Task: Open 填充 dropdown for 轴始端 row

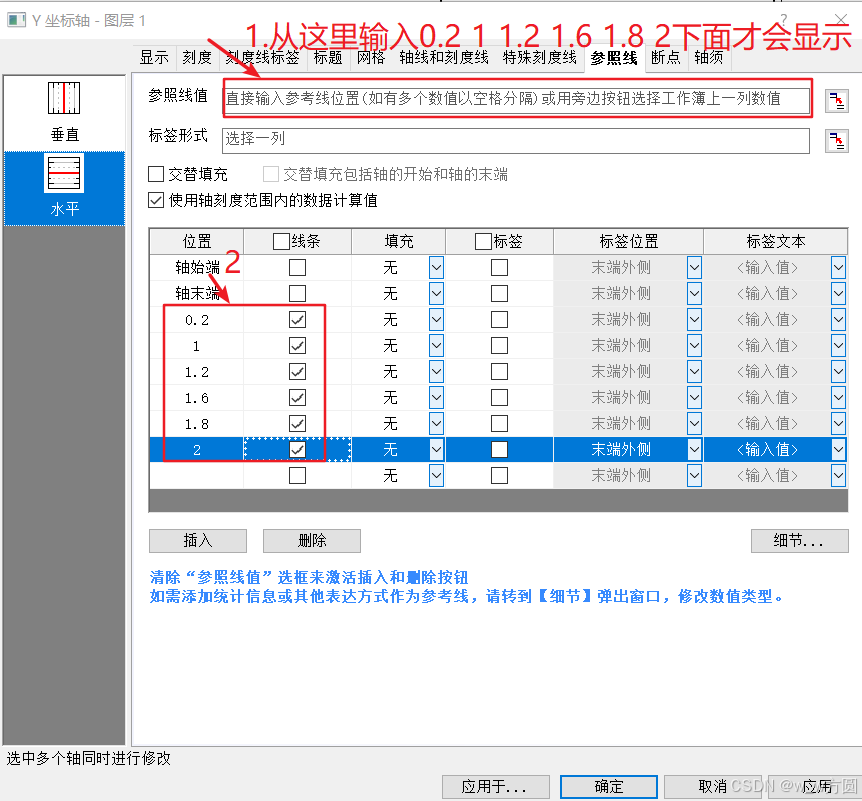Action: 436,268
